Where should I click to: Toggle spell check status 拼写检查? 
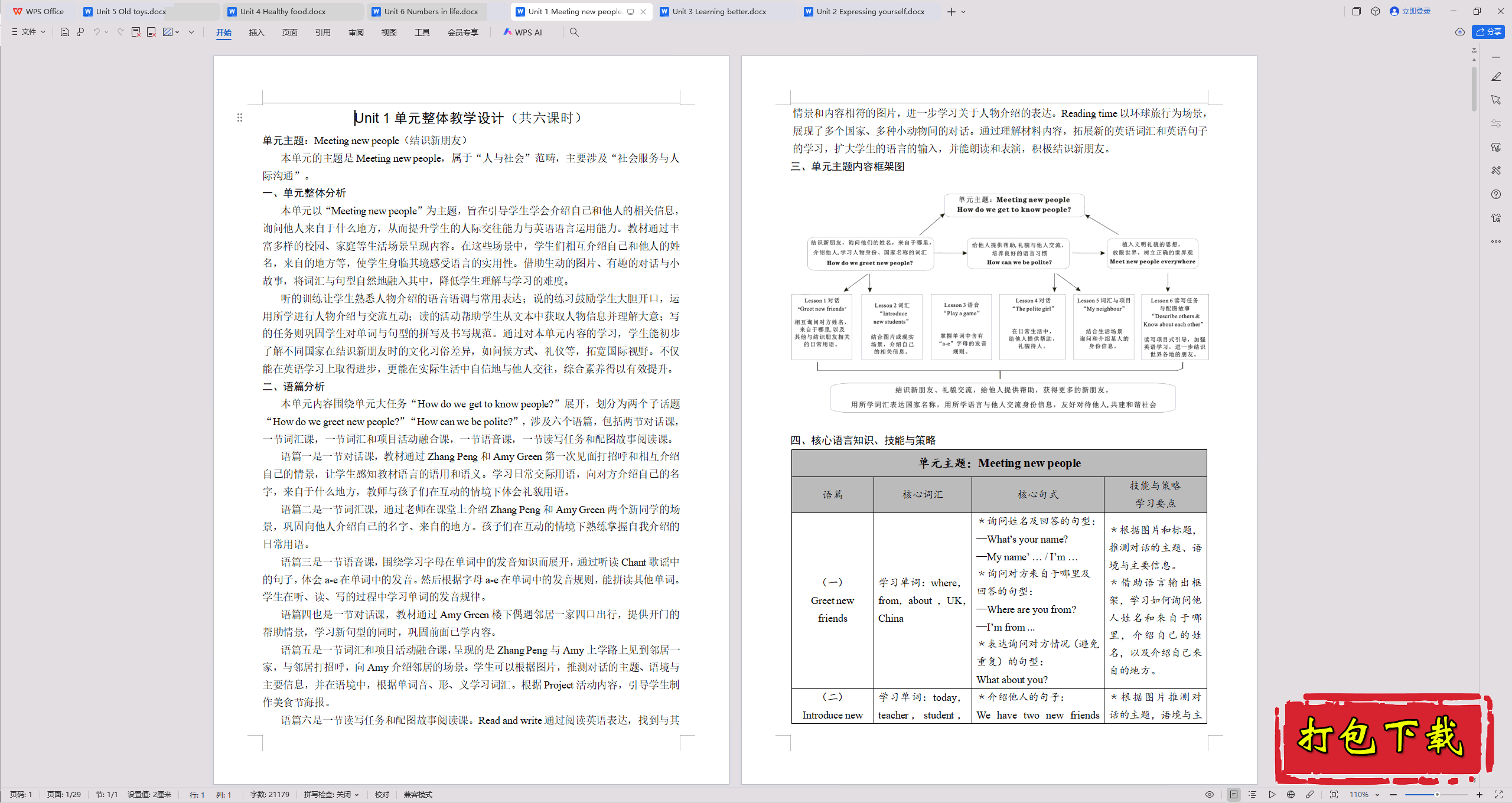[331, 795]
